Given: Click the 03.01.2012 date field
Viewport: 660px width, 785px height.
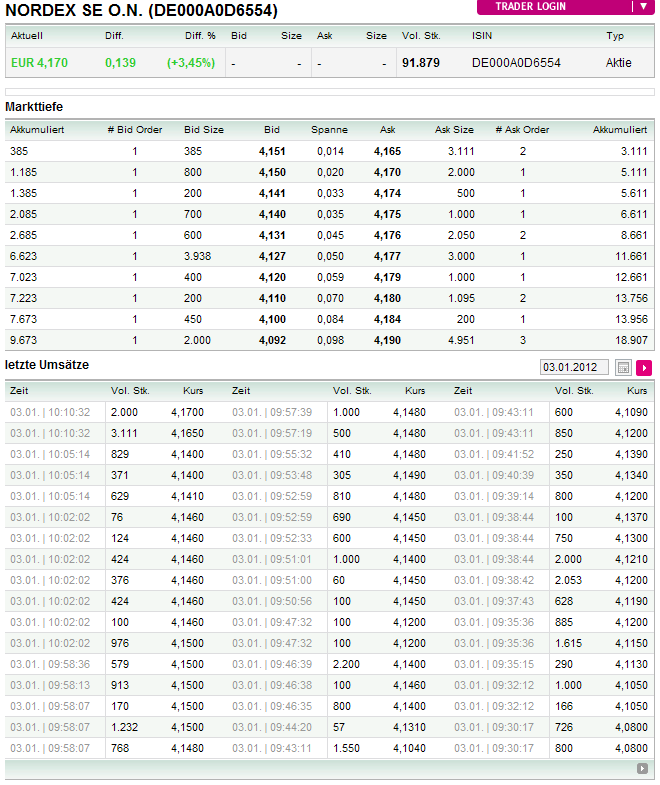Looking at the screenshot, I should click(574, 367).
